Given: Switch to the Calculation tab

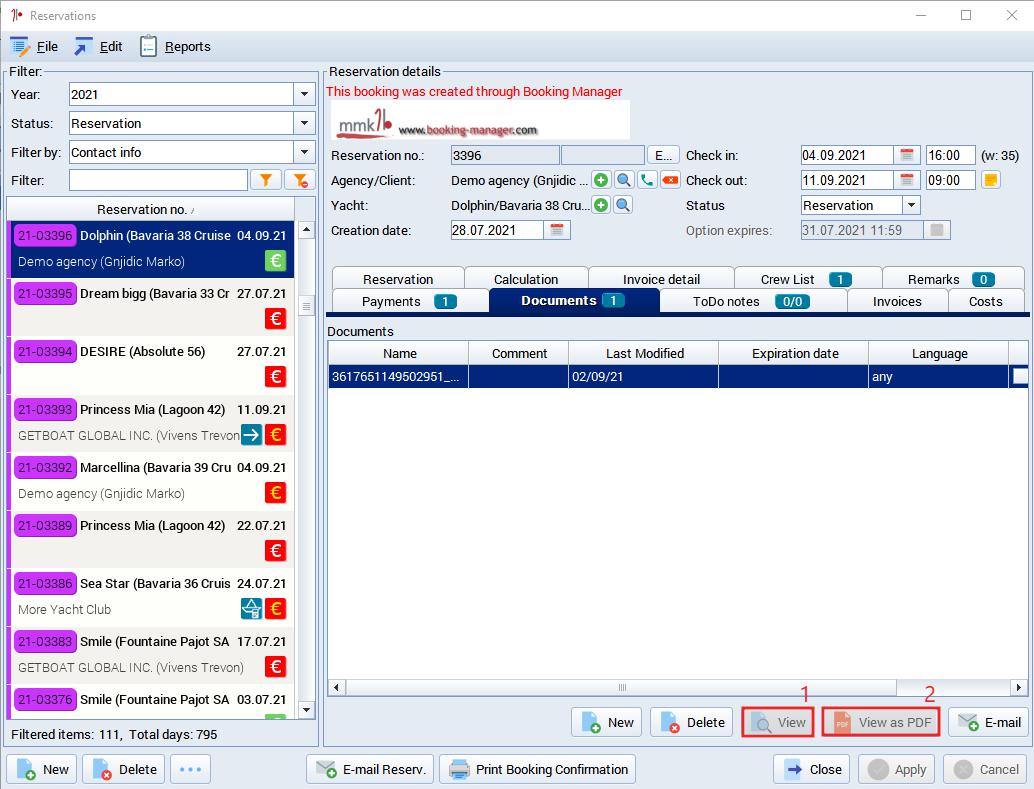Looking at the screenshot, I should coord(526,279).
